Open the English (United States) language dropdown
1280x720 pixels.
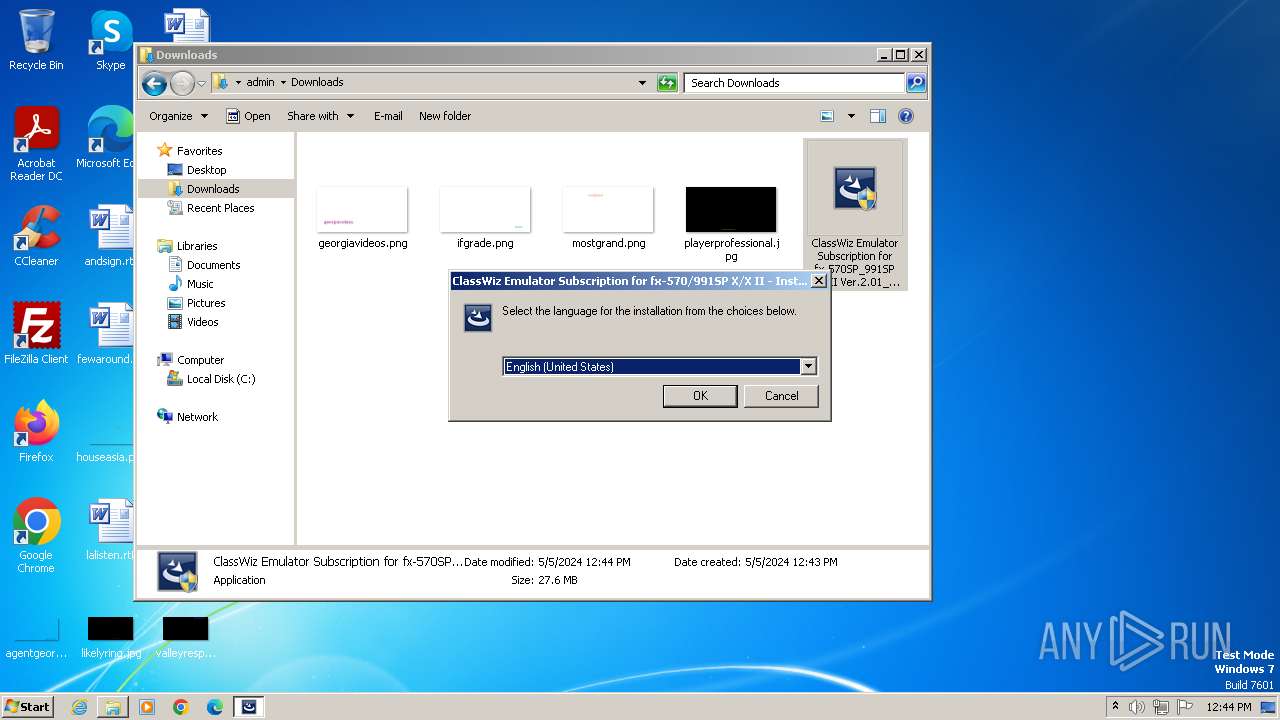[808, 367]
